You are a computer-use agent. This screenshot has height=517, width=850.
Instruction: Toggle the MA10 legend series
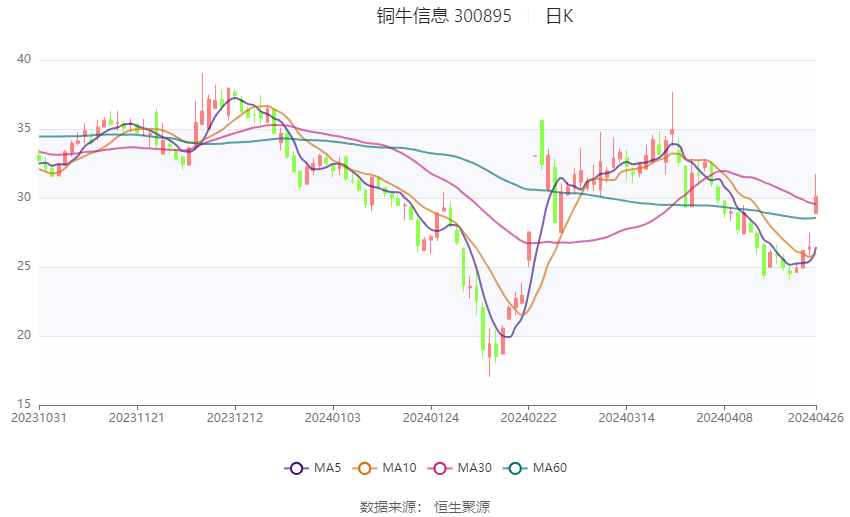pos(384,468)
